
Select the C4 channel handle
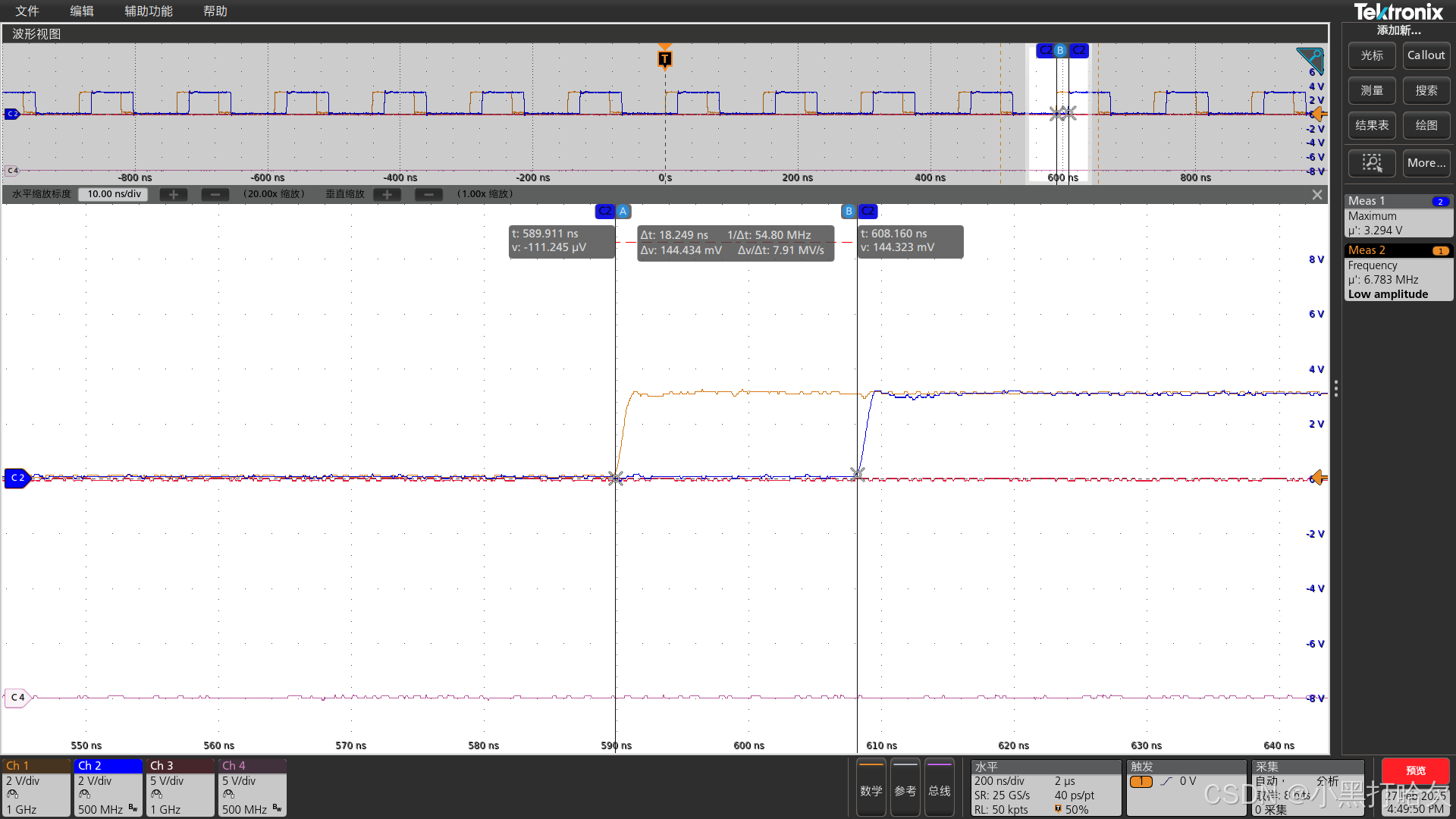(x=17, y=697)
